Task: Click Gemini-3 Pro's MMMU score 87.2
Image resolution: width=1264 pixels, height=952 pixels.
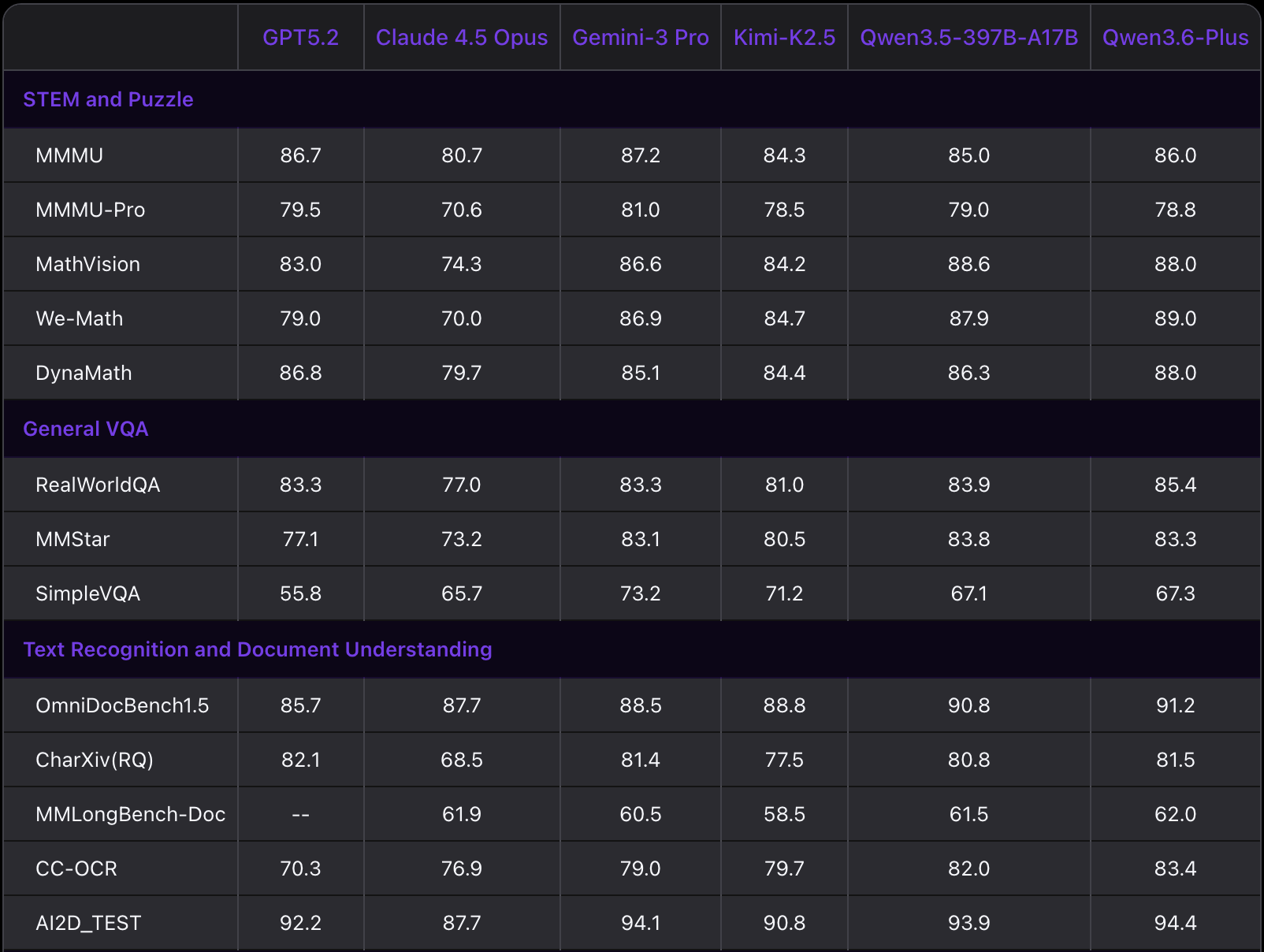Action: pyautogui.click(x=641, y=155)
